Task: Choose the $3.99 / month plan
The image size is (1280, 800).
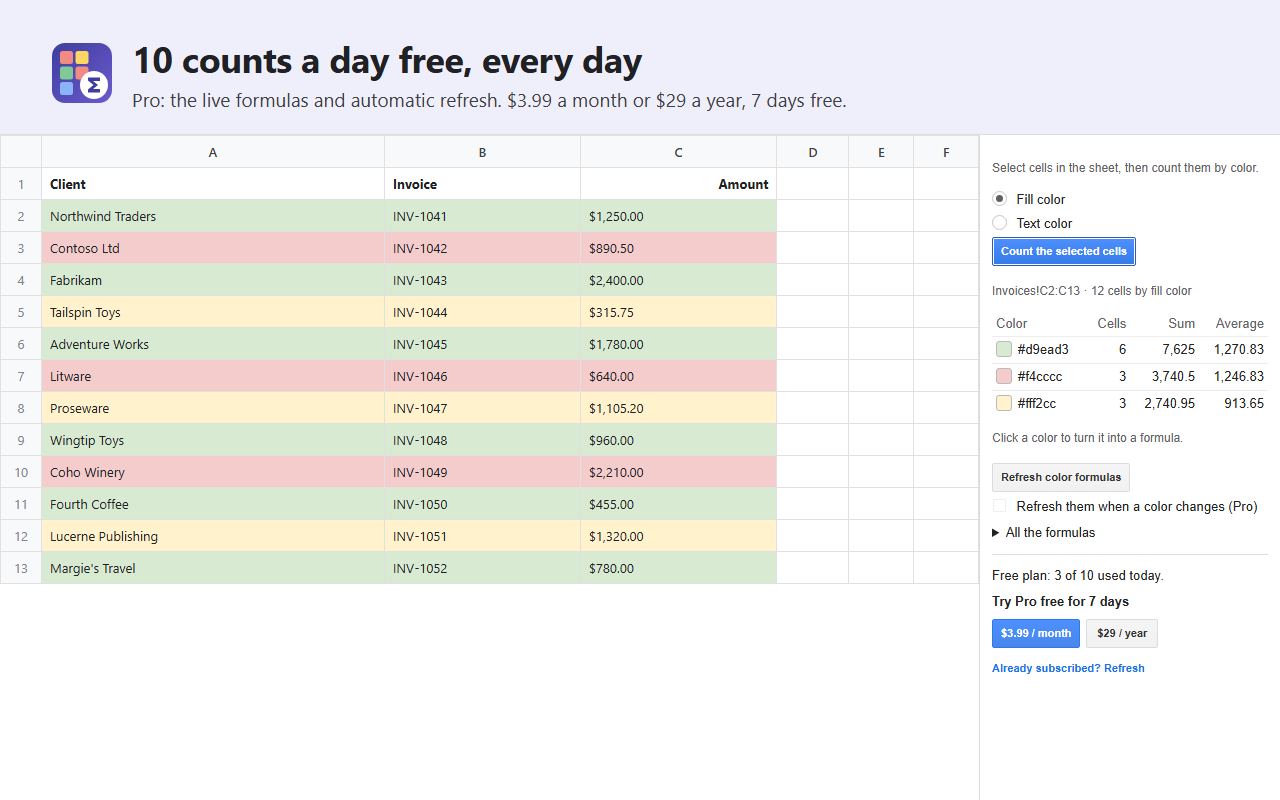Action: coord(1036,633)
